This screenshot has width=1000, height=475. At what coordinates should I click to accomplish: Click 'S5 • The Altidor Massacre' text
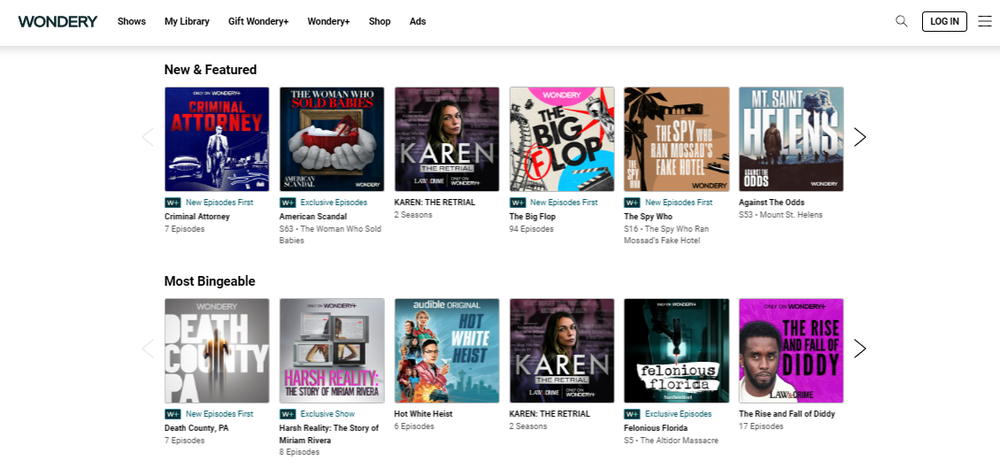tap(671, 441)
